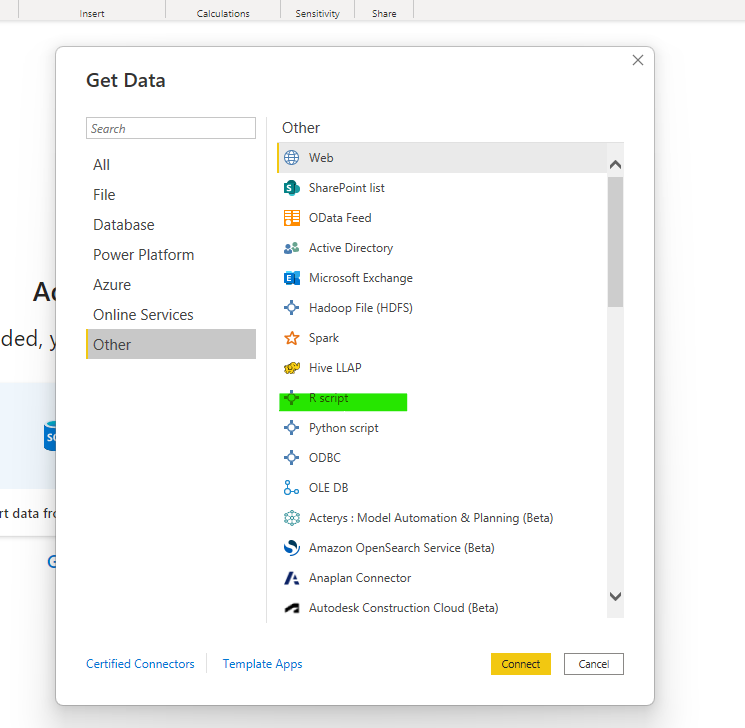
Task: Switch to the Database category
Action: [171, 225]
